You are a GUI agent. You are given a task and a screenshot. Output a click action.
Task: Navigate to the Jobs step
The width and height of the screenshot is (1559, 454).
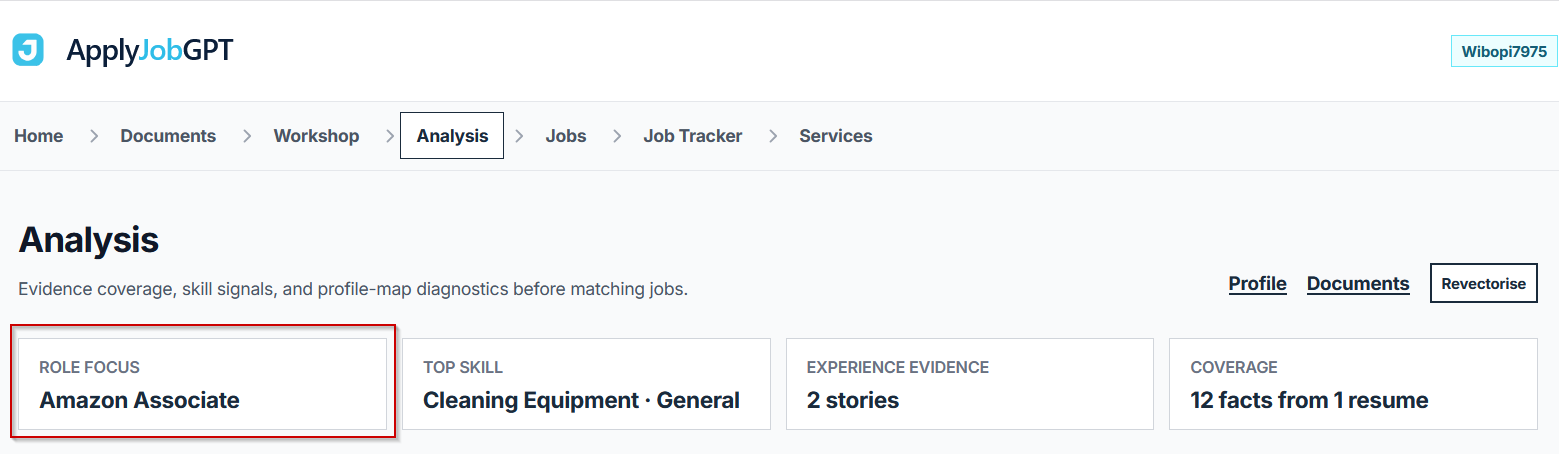[566, 136]
